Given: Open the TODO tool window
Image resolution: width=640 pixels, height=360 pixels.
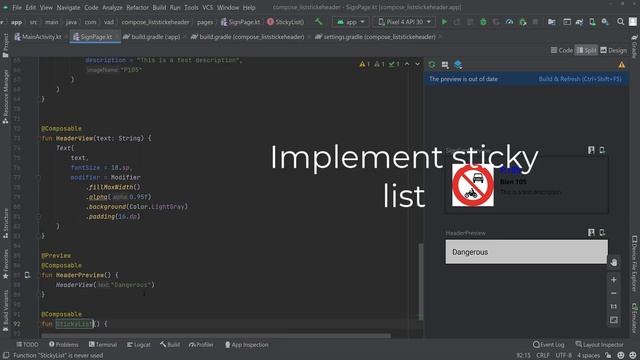Looking at the screenshot, I should (x=27, y=345).
